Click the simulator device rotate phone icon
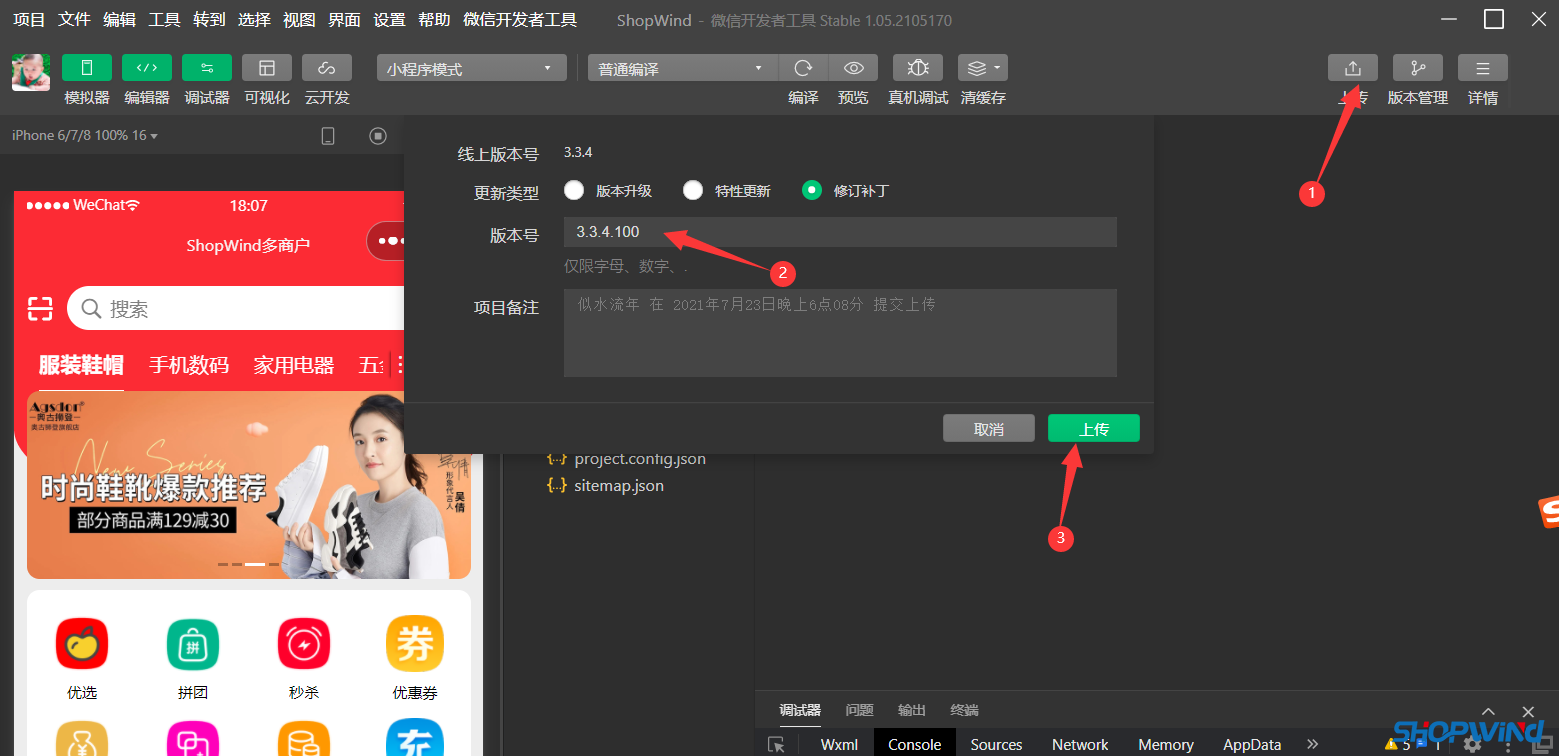This screenshot has width=1559, height=756. pyautogui.click(x=328, y=136)
